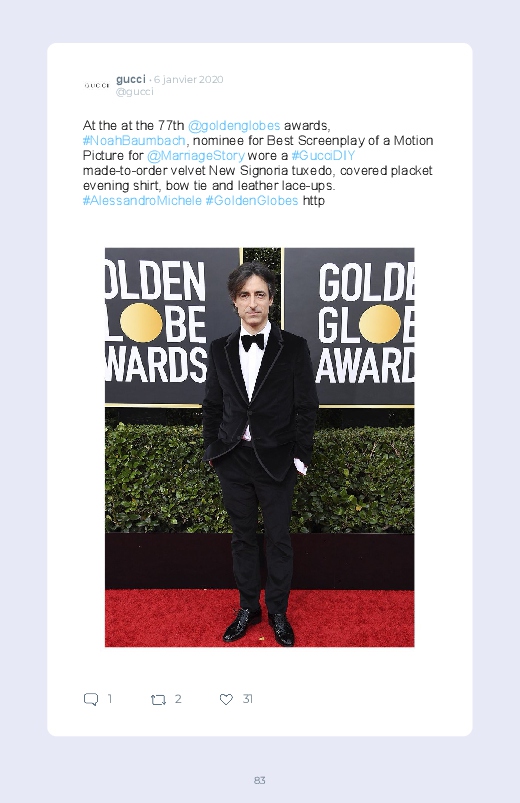This screenshot has width=520, height=803.
Task: Click the @gucci handle text
Action: point(134,92)
